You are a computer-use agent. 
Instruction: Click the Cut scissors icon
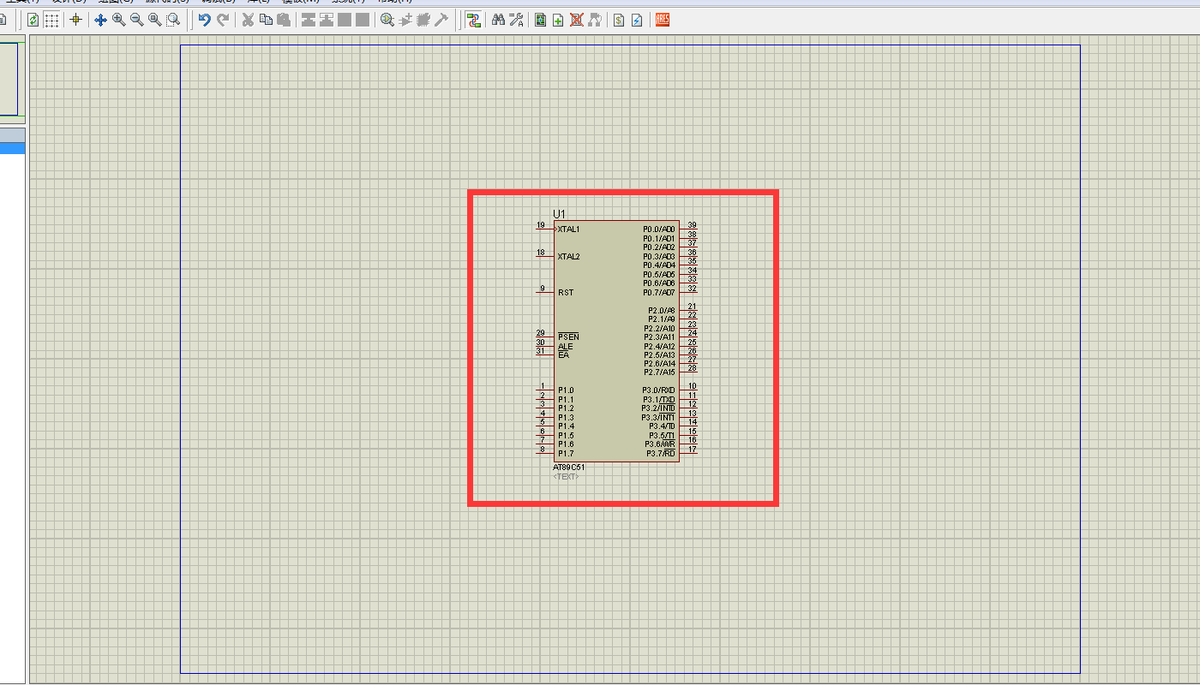pyautogui.click(x=248, y=19)
